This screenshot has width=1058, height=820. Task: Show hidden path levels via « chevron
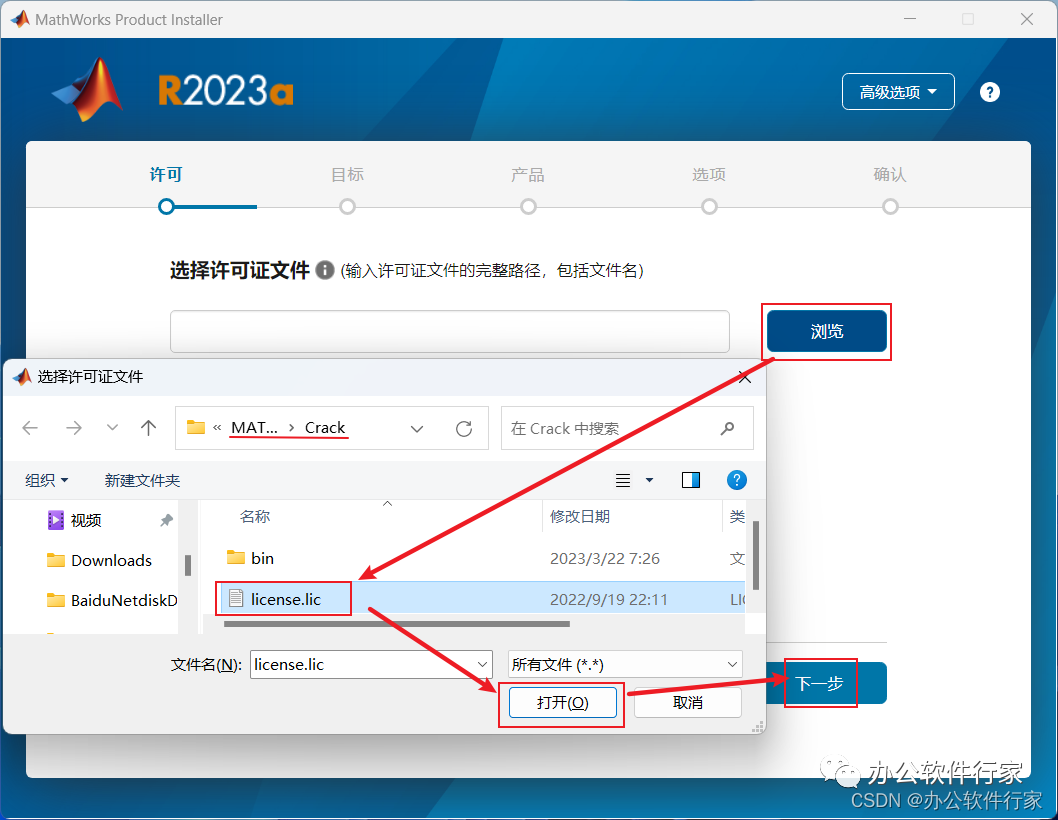tap(217, 428)
